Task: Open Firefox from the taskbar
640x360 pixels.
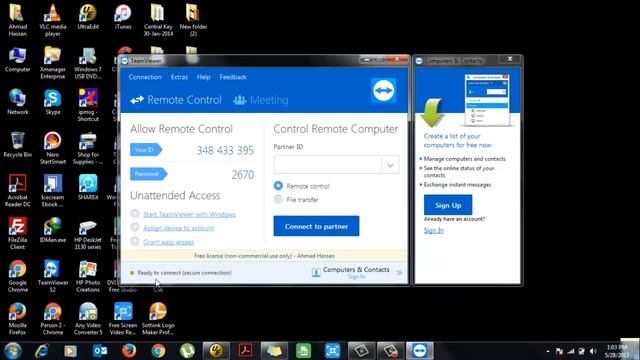Action: point(129,351)
